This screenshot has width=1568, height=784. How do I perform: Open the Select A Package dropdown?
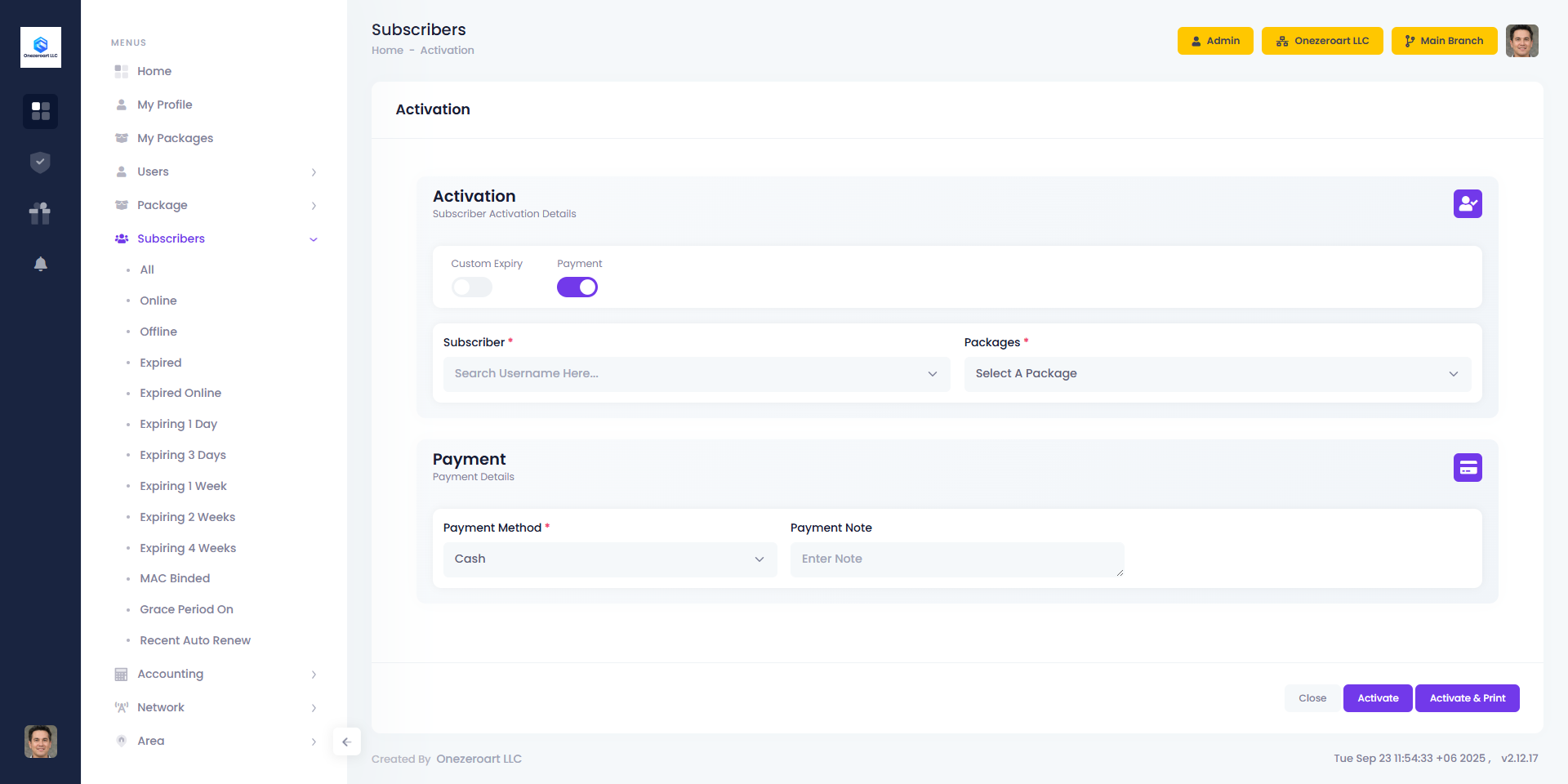pos(1217,374)
